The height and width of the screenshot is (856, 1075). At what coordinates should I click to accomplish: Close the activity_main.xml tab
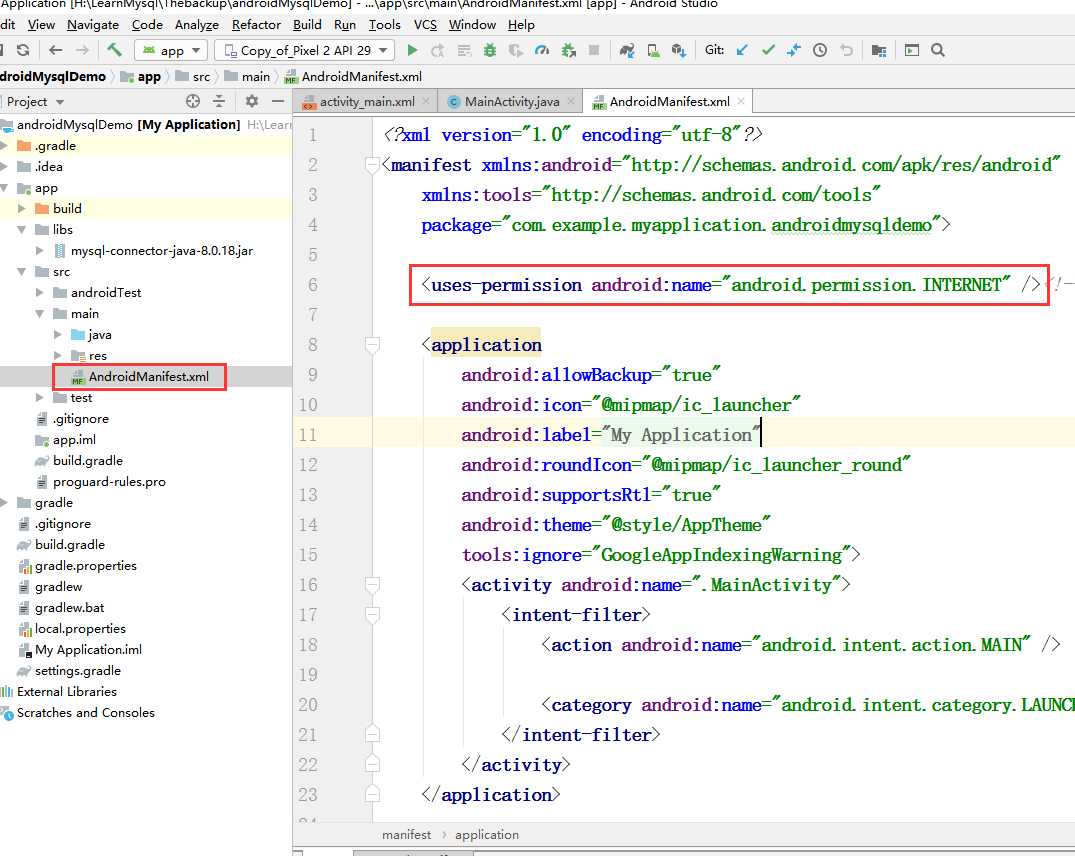click(x=427, y=102)
